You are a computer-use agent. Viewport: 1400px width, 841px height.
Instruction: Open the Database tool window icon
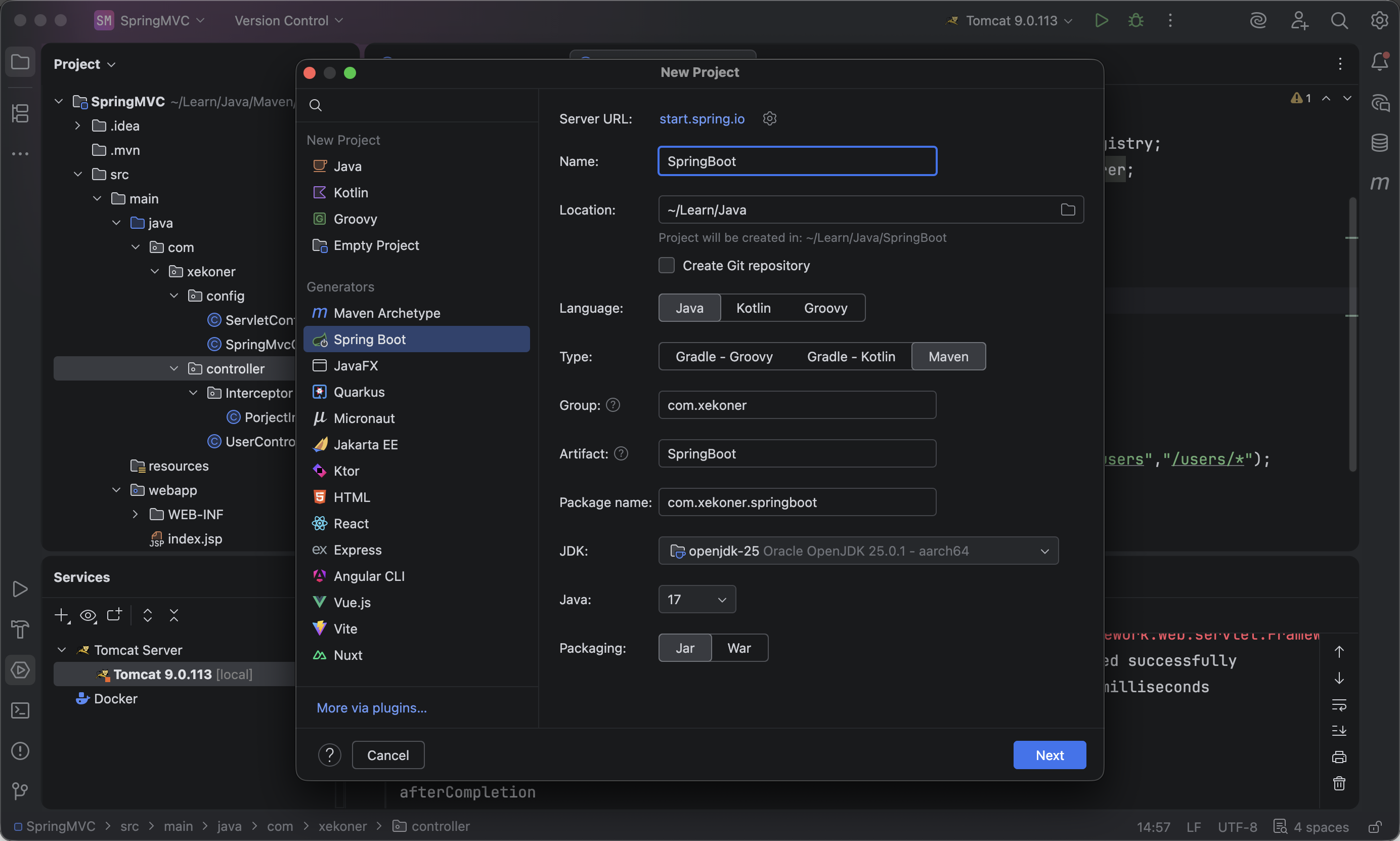pos(1379,142)
